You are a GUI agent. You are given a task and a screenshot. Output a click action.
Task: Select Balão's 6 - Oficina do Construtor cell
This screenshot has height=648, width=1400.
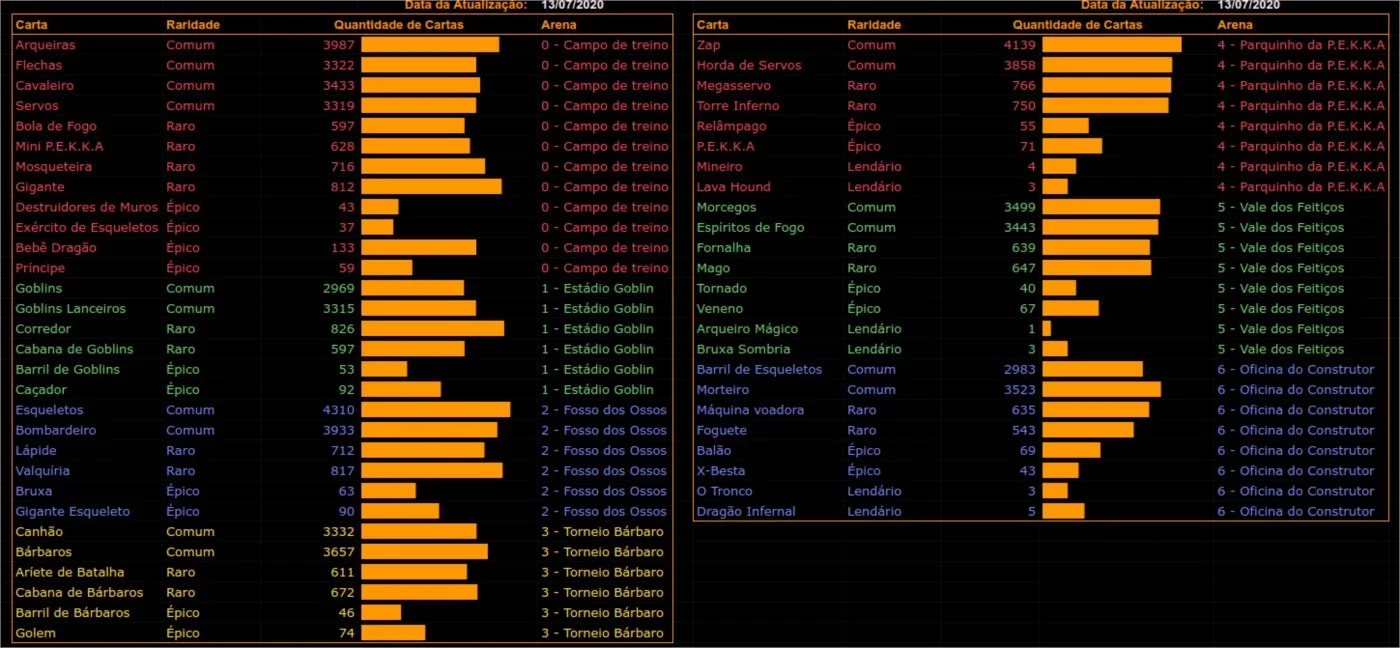point(1296,450)
